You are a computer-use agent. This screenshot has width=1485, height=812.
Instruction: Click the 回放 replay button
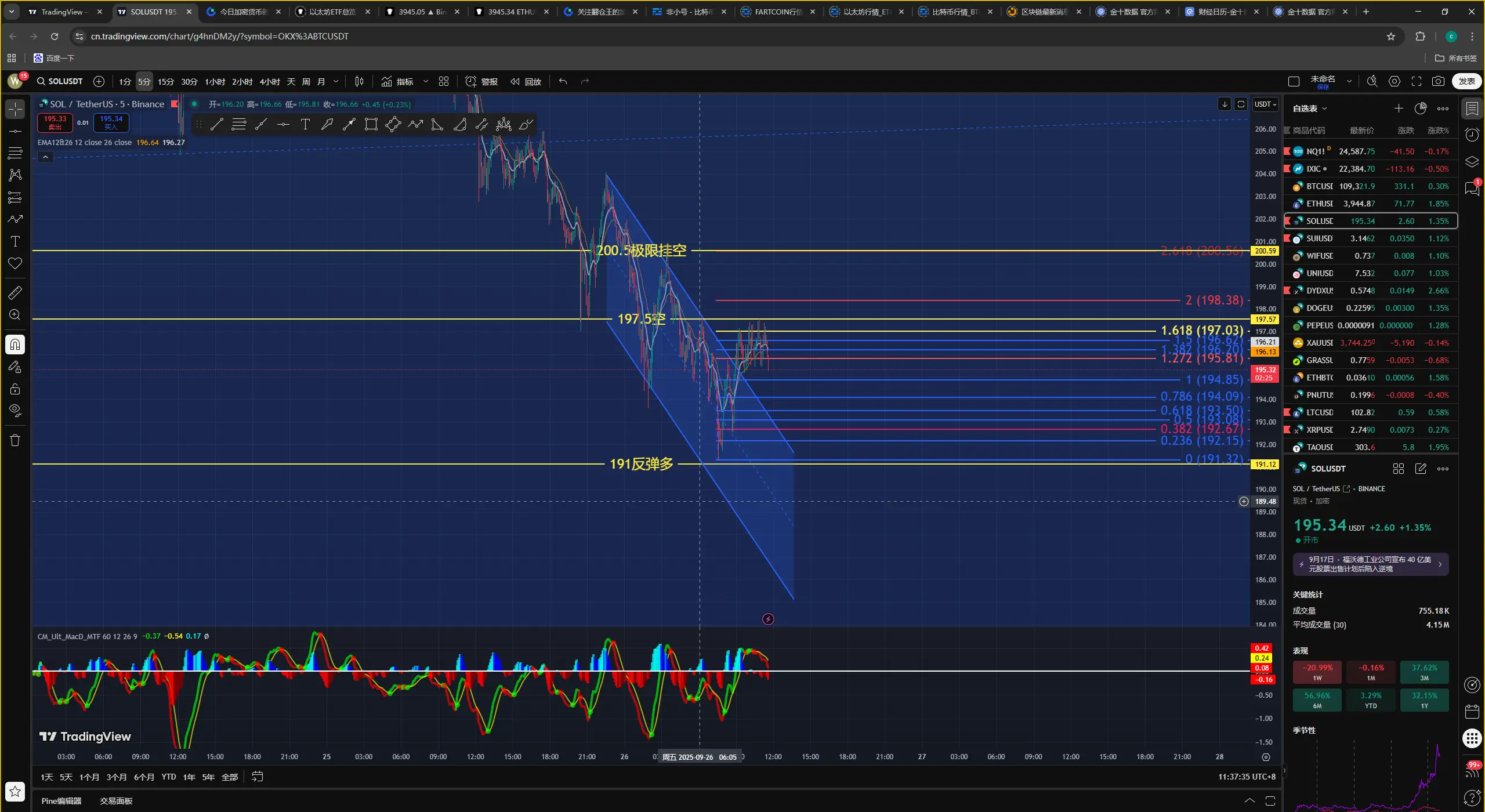(526, 82)
